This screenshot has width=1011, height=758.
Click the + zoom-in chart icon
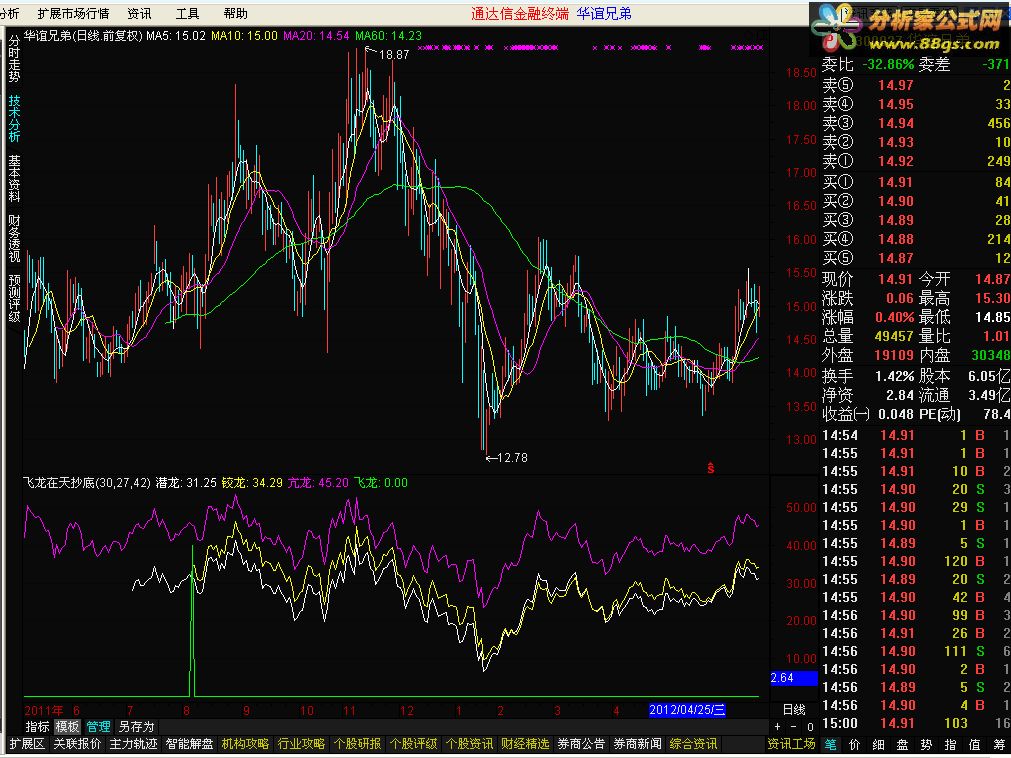[x=778, y=726]
